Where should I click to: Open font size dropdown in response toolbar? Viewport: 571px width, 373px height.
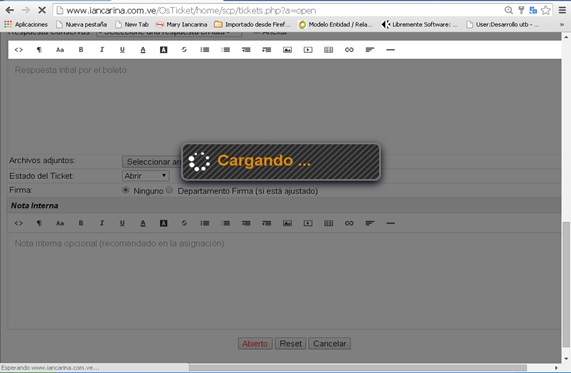pos(60,50)
